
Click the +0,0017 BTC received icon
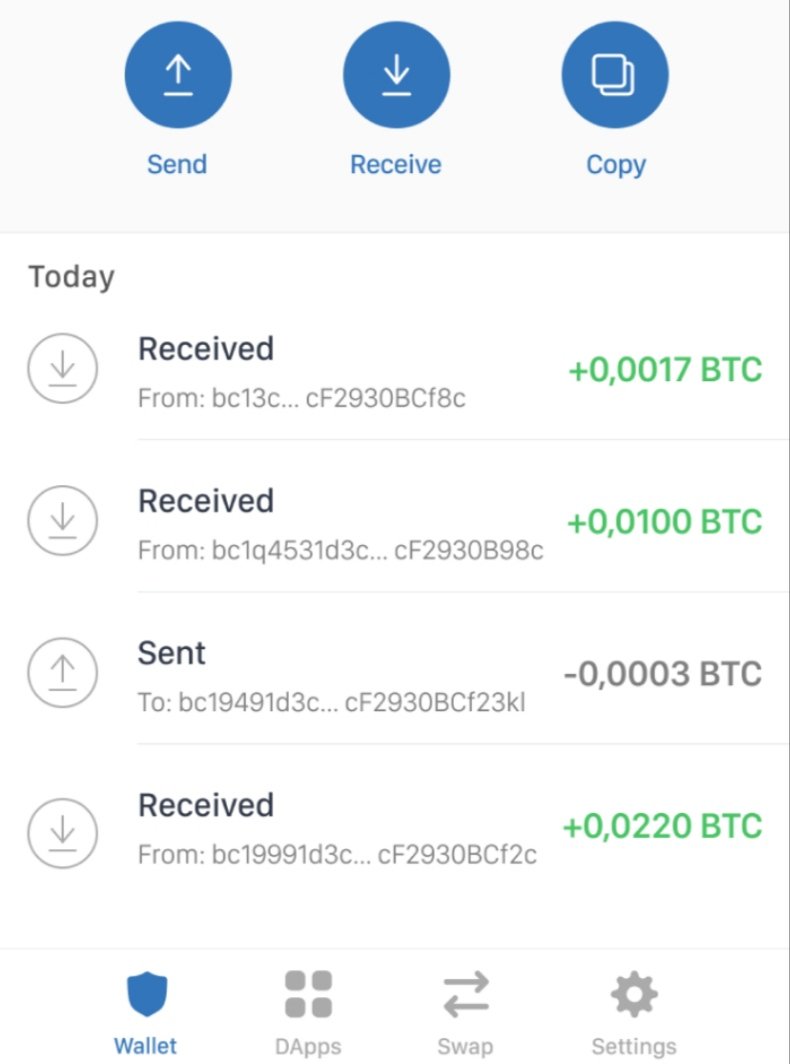(x=62, y=369)
